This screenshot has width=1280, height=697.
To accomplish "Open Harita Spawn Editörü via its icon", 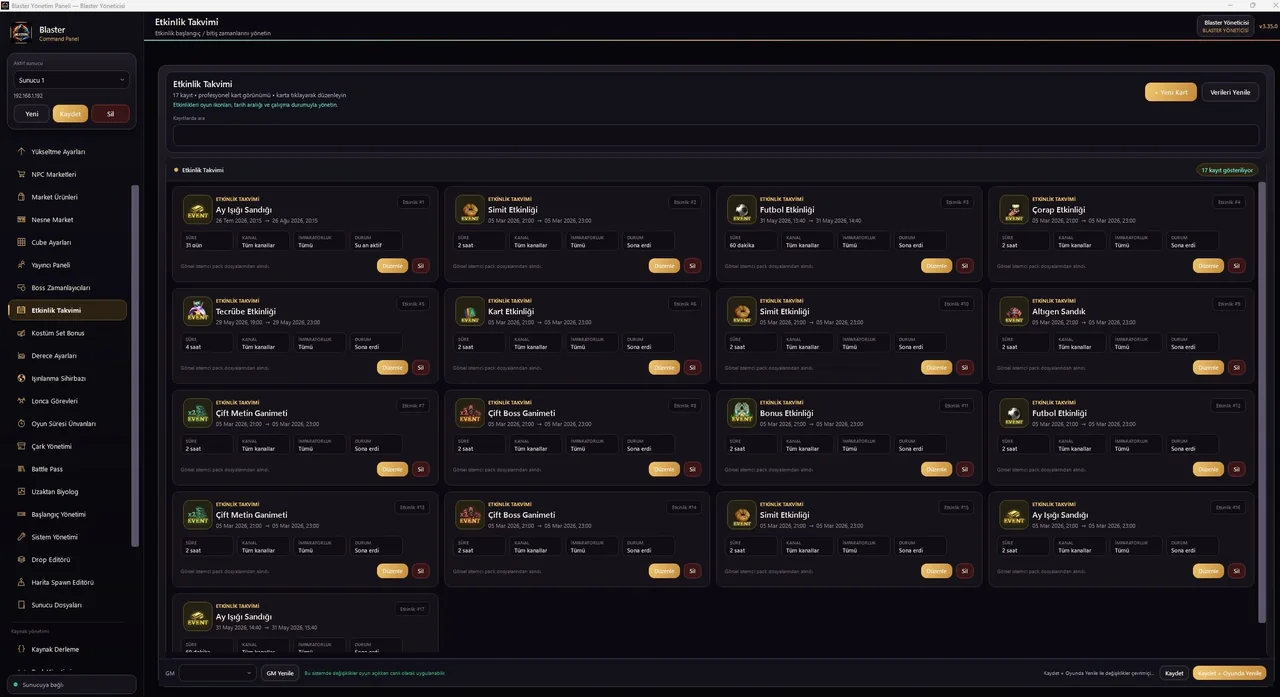I will tap(21, 582).
